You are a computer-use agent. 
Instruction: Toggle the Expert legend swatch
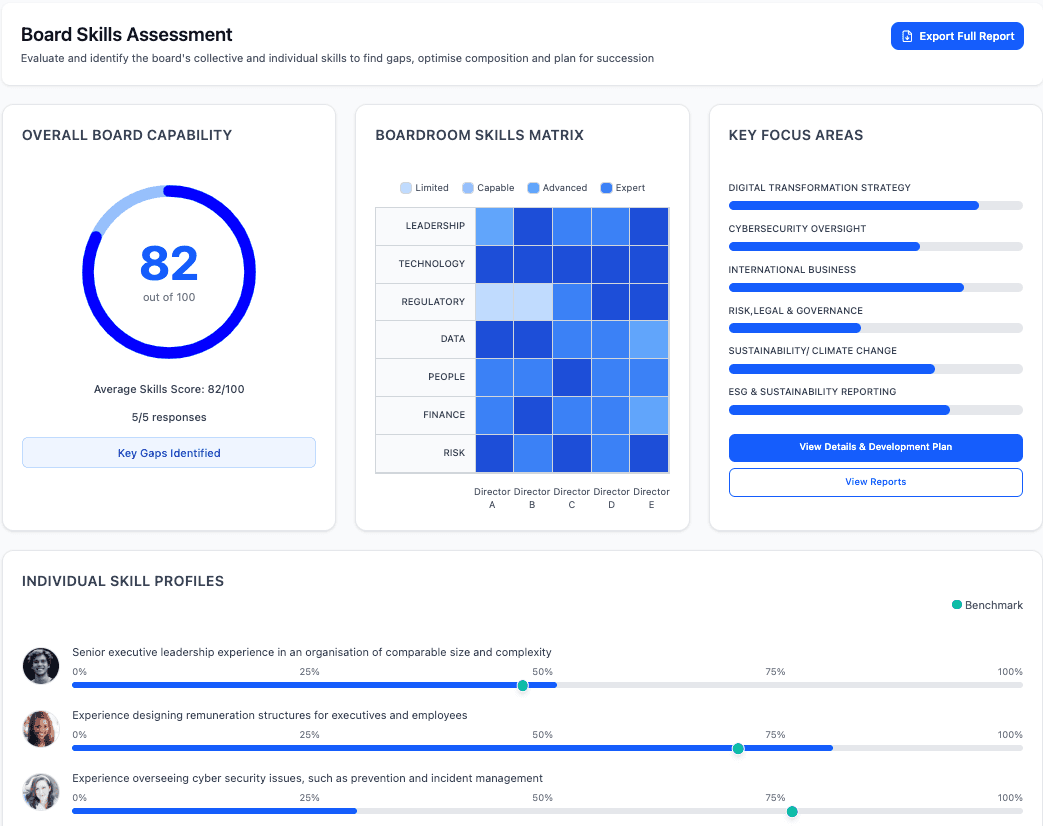point(606,188)
